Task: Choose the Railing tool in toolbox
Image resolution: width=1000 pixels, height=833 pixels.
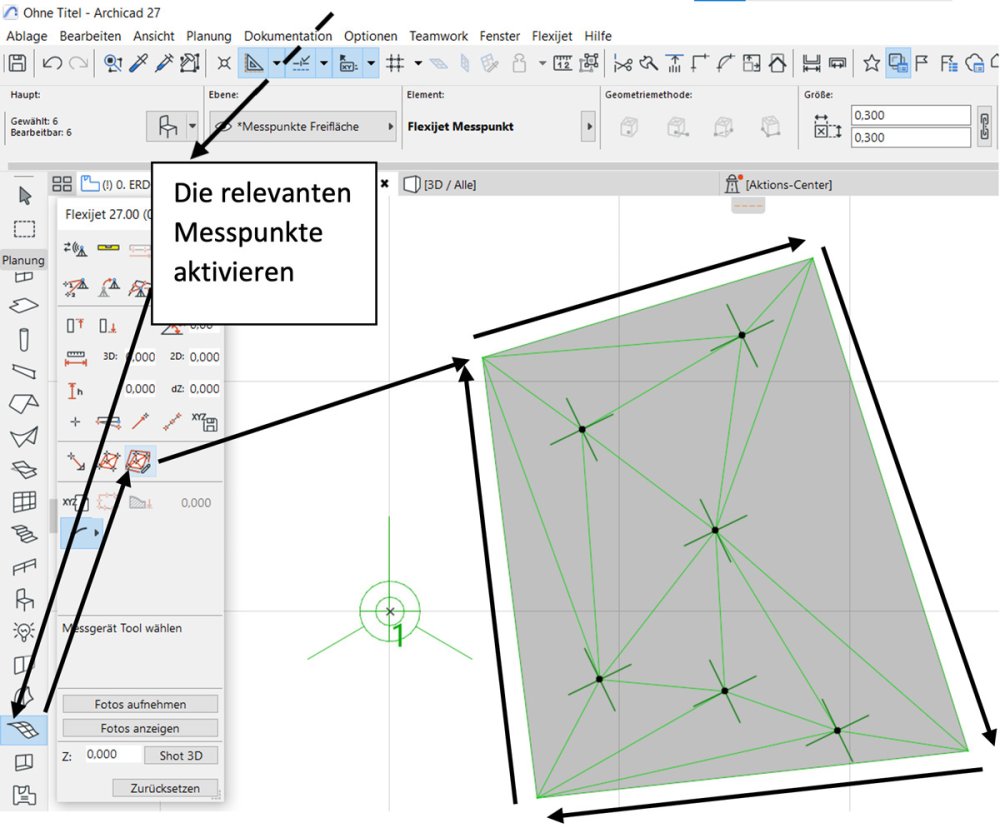Action: pyautogui.click(x=24, y=566)
